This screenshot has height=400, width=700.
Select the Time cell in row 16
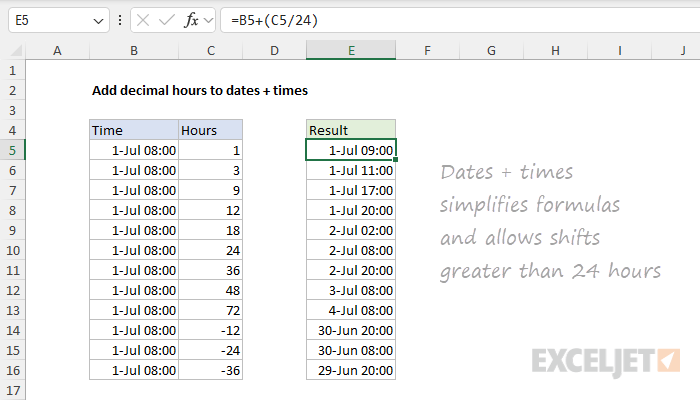click(134, 371)
